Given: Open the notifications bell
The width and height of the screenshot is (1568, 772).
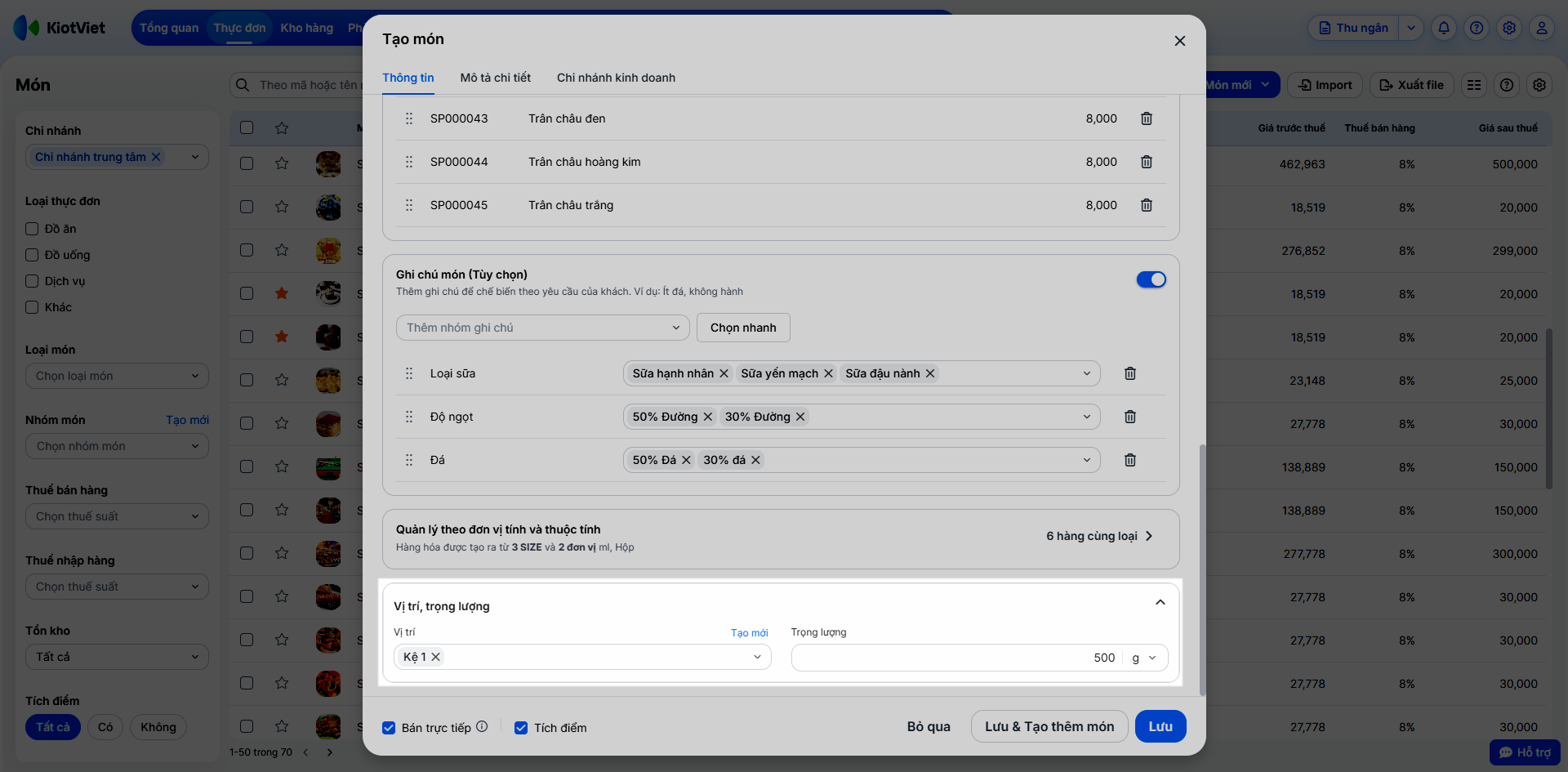Looking at the screenshot, I should pos(1444,28).
